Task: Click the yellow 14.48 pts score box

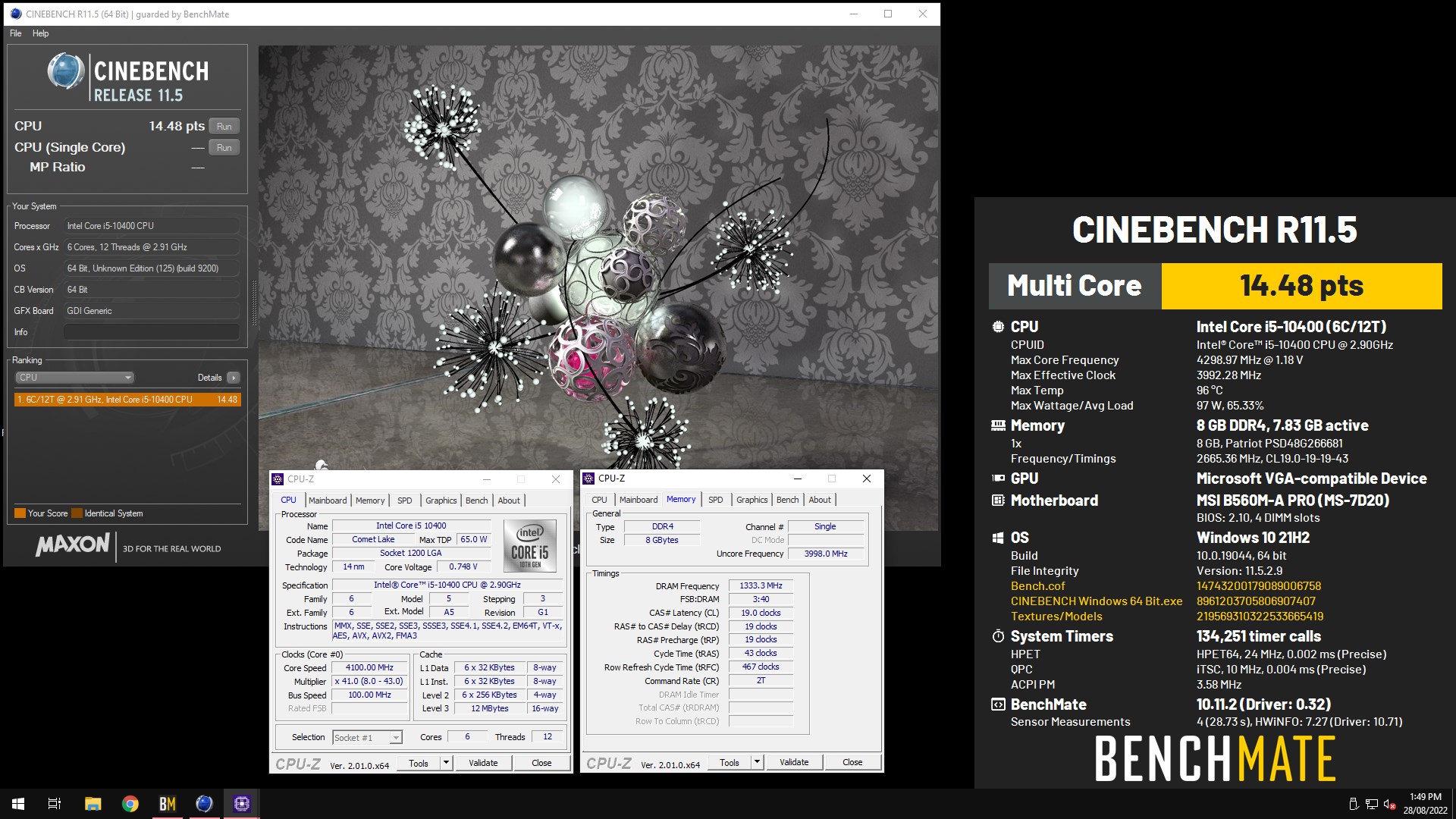Action: [1301, 286]
